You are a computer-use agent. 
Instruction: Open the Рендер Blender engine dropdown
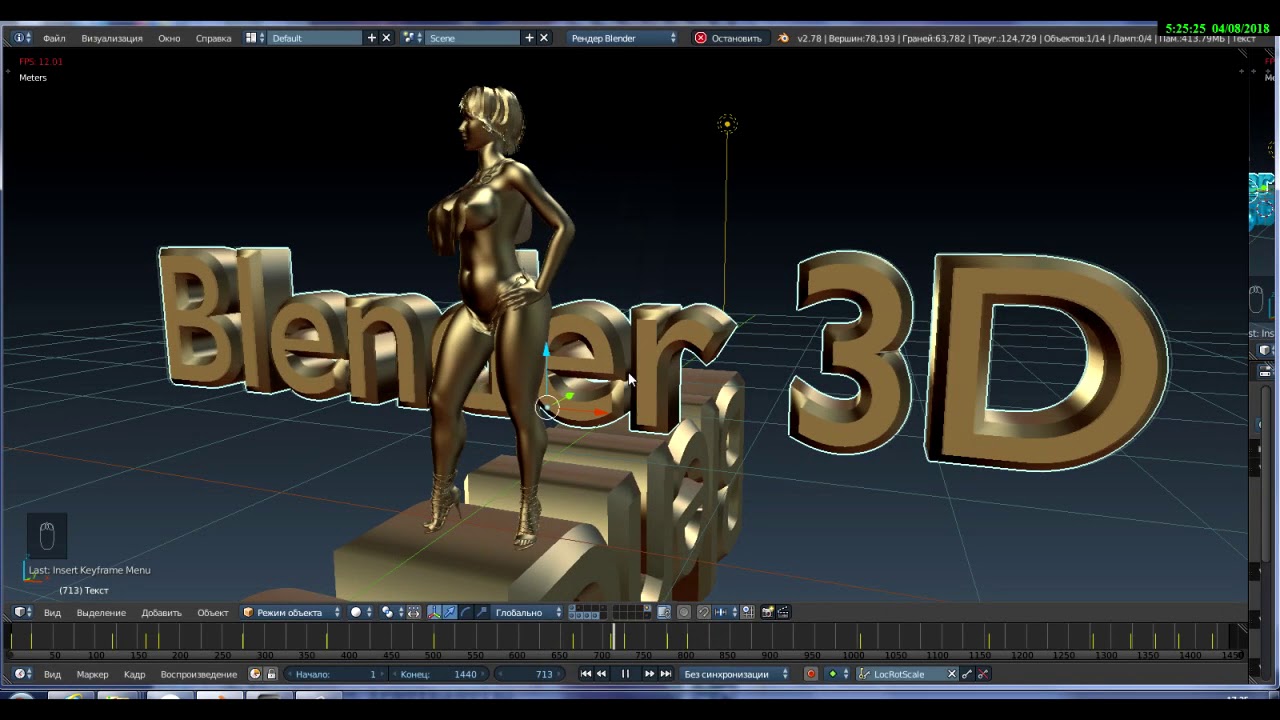[x=622, y=38]
